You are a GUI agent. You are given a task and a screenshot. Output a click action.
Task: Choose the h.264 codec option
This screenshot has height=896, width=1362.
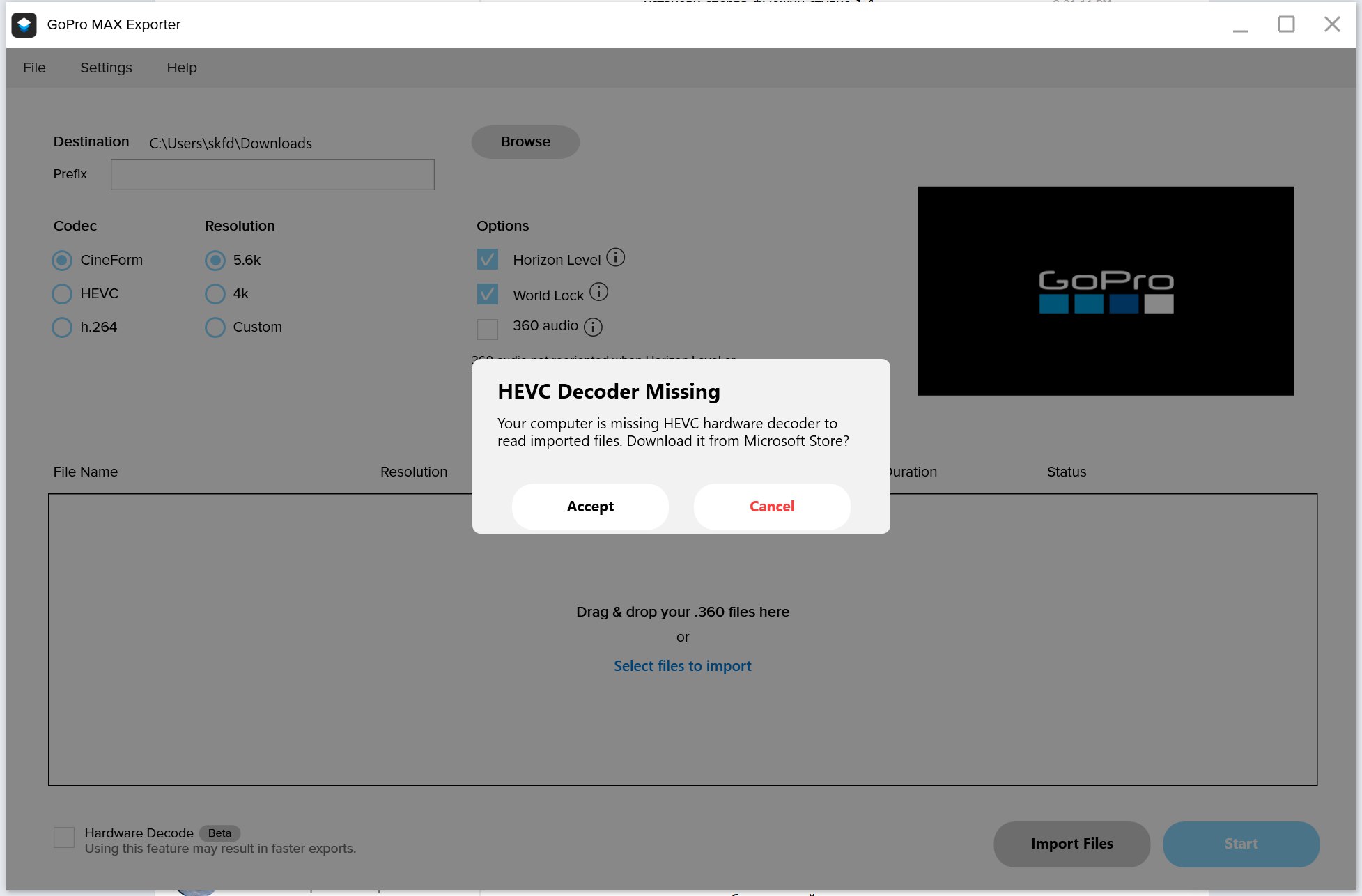62,327
